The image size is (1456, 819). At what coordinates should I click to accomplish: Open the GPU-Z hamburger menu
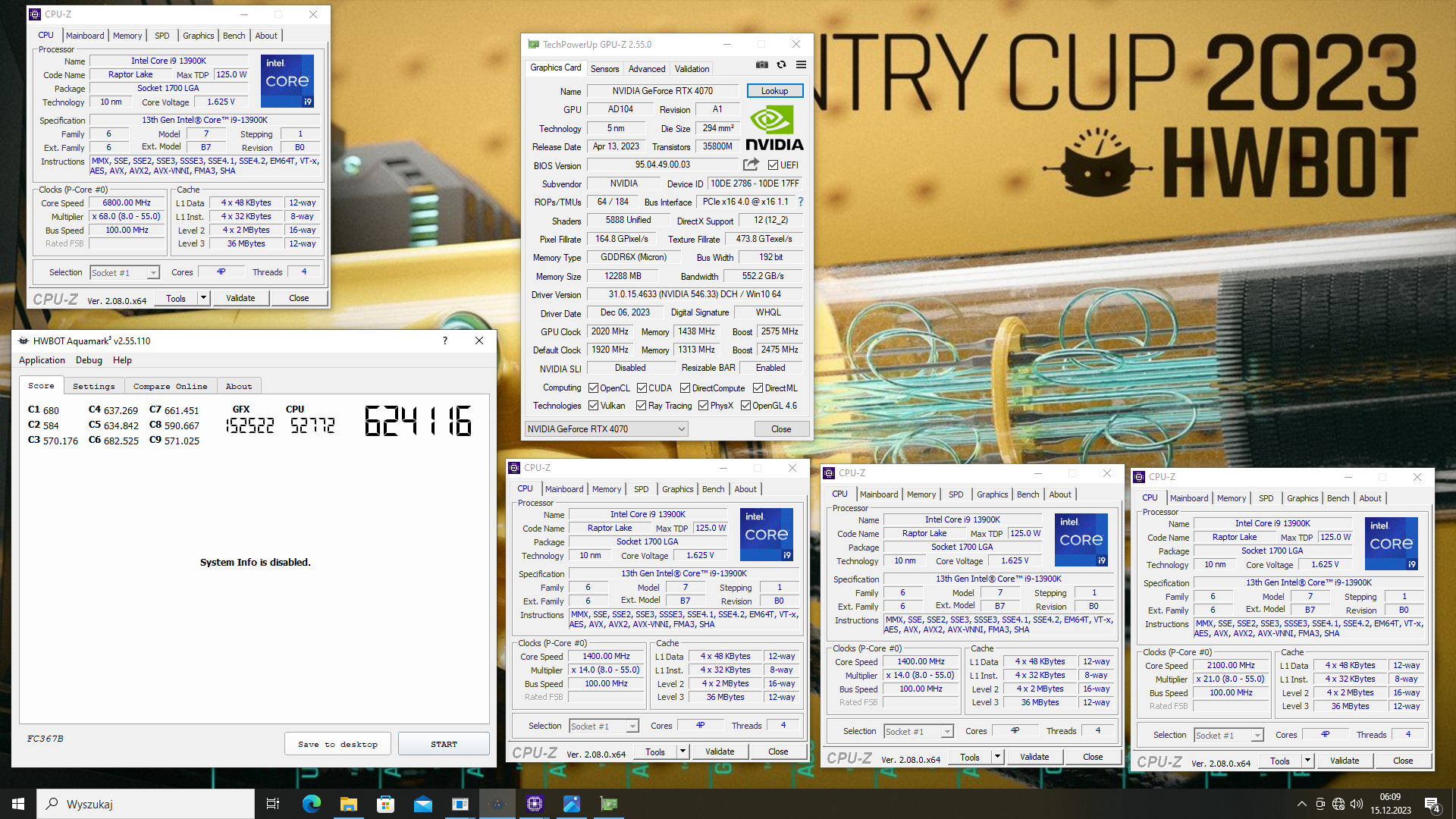click(801, 65)
